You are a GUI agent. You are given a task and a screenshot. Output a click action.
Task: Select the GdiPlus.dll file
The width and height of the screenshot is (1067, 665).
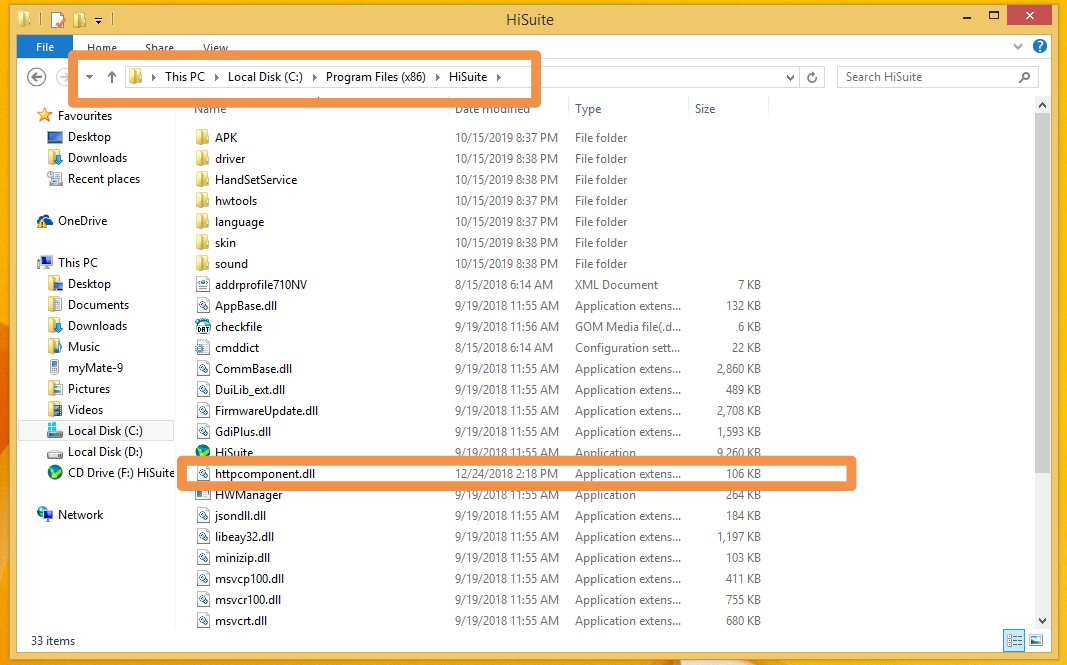point(243,432)
